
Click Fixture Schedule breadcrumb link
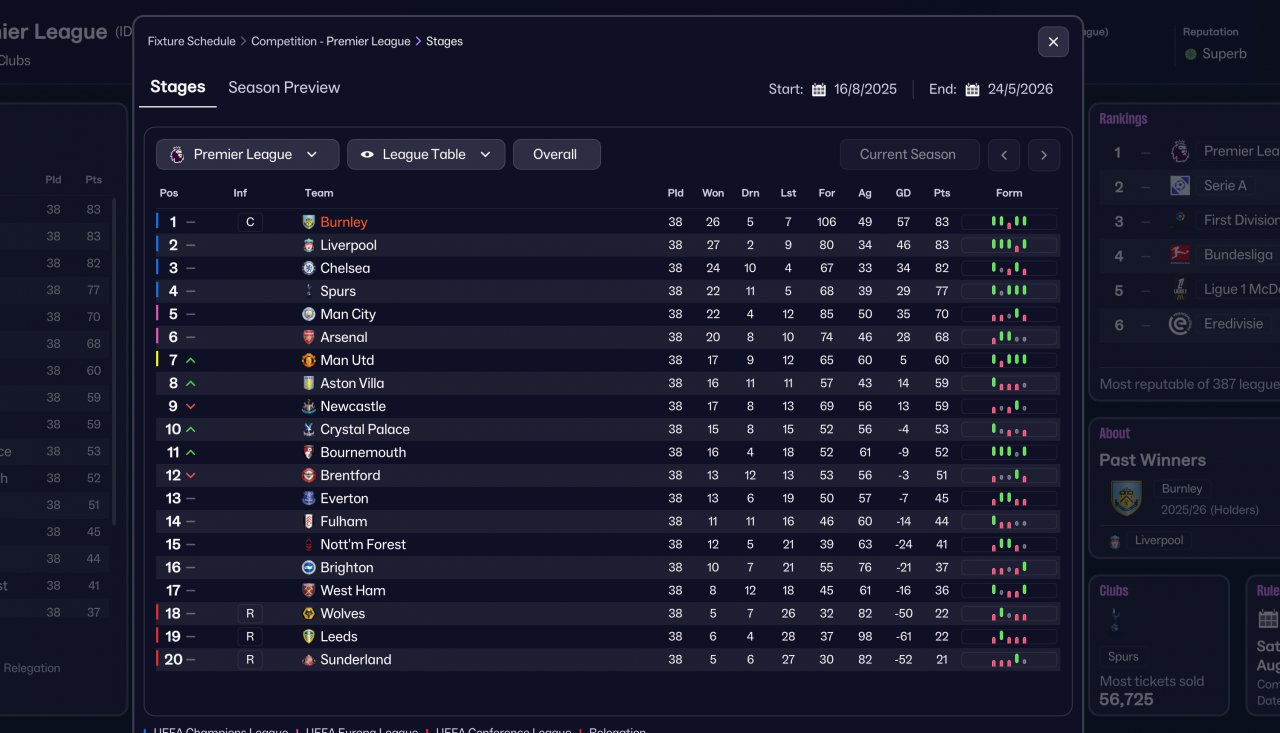tap(191, 41)
